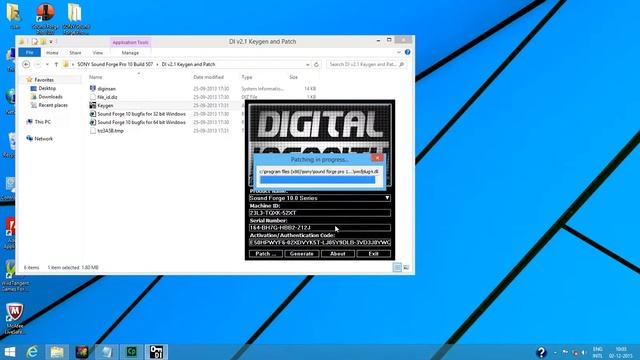This screenshot has width=640, height=360.
Task: Open the keygen DI taskbar icon
Action: (156, 352)
